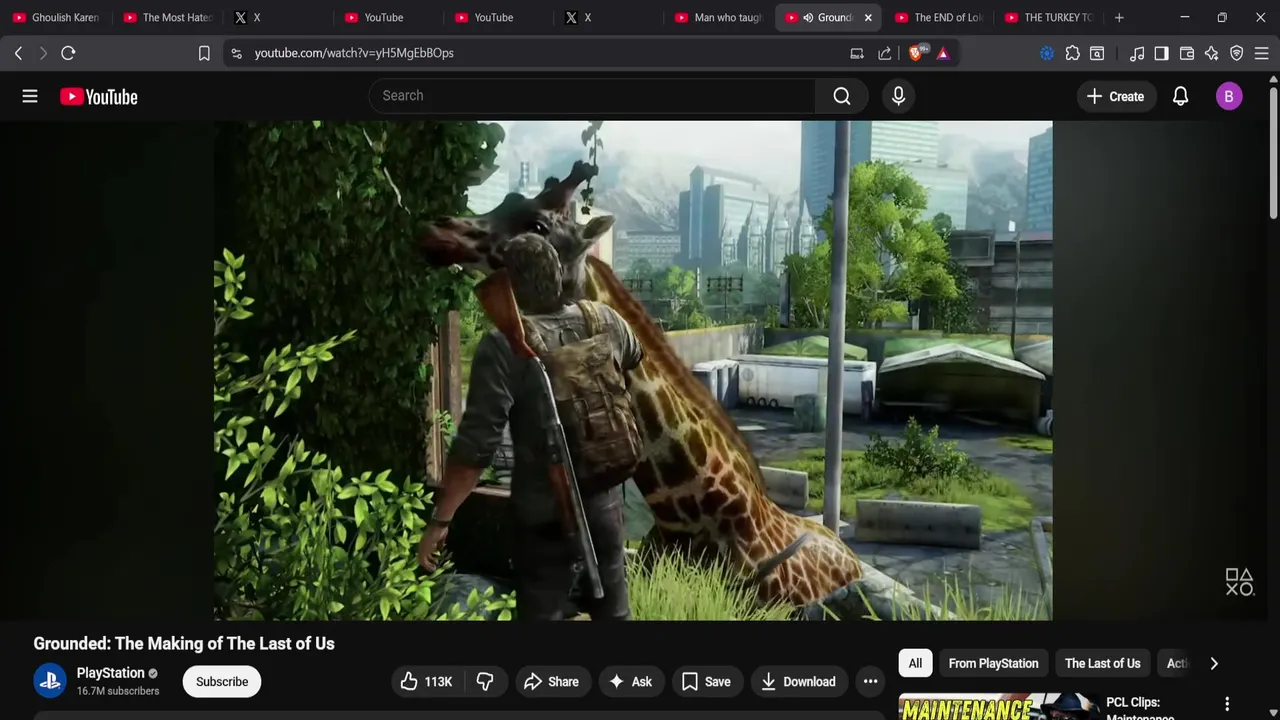Open the Extensions puzzle-piece icon

point(1072,53)
